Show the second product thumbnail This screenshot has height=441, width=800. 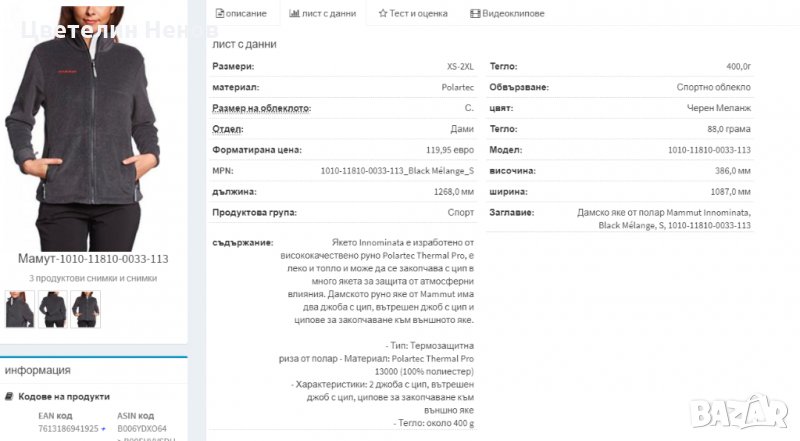coord(52,308)
